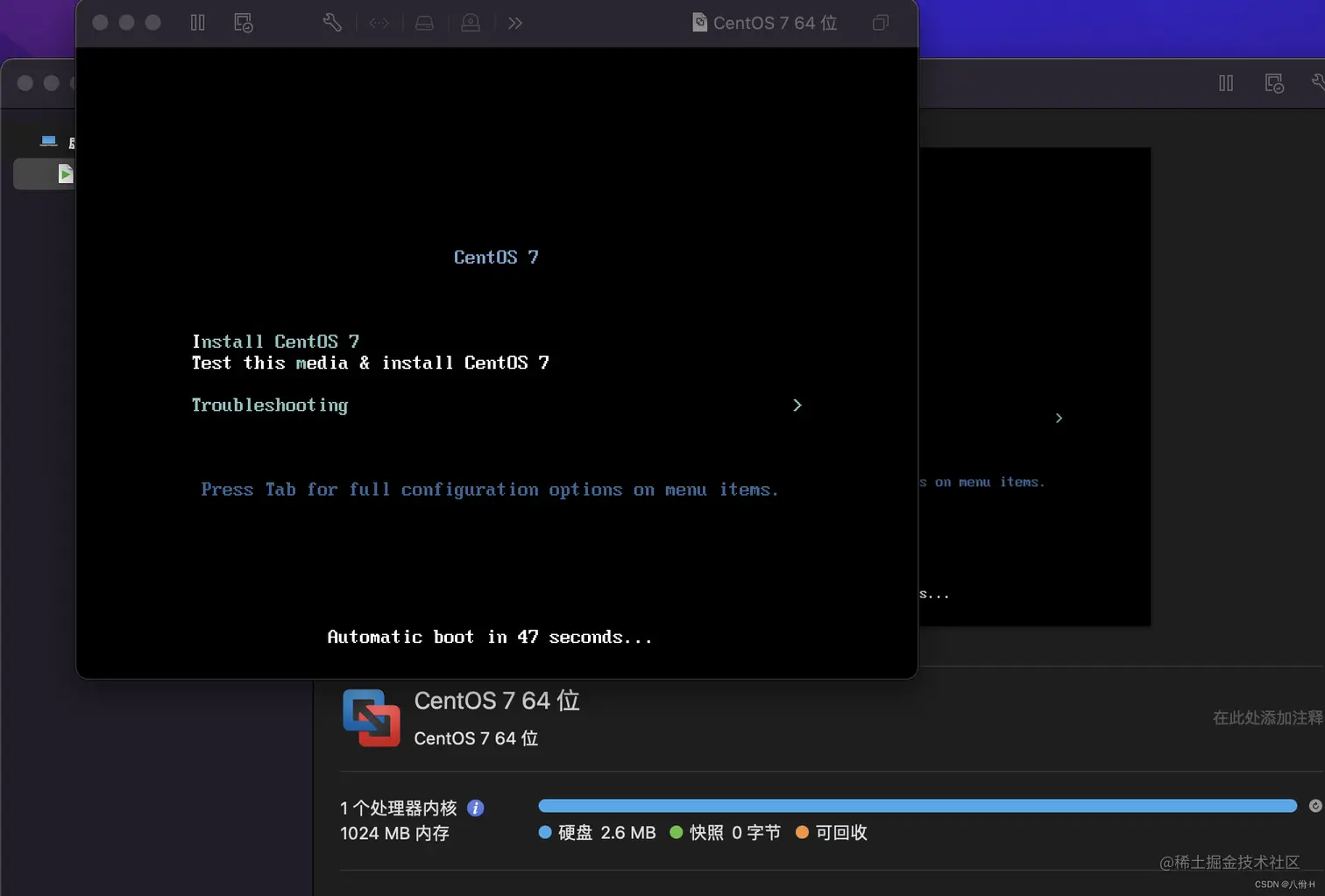Image resolution: width=1325 pixels, height=896 pixels.
Task: Select Test this media & install CentOS 7
Action: 371,363
